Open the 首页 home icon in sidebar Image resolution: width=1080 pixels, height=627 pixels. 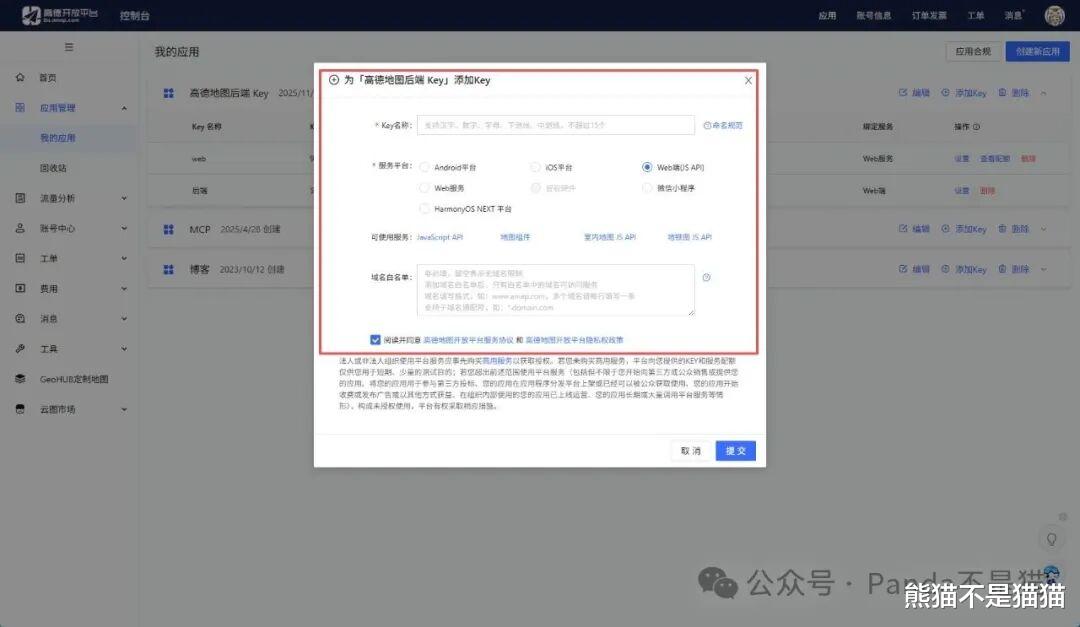point(20,77)
